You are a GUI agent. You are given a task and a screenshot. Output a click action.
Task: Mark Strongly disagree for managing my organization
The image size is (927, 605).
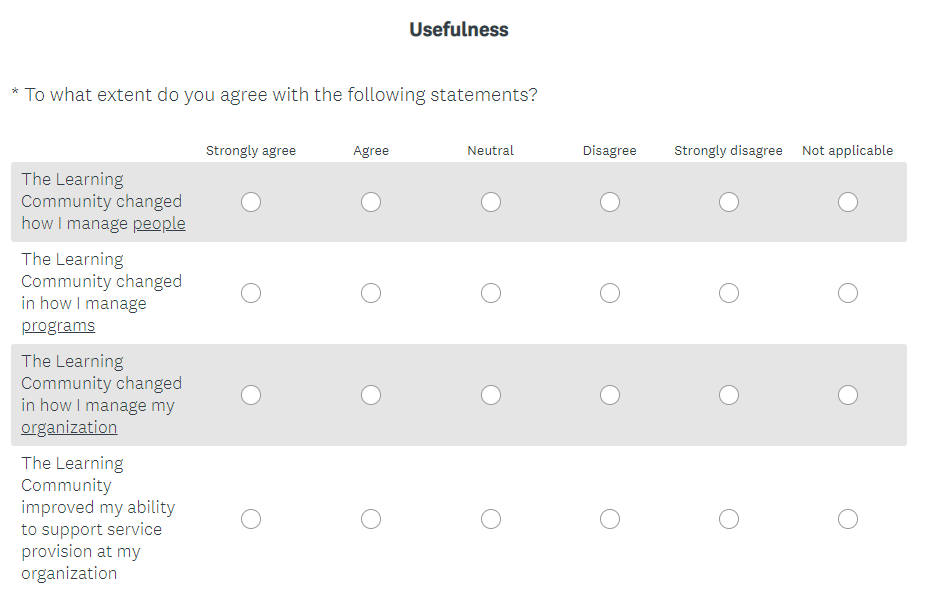729,395
